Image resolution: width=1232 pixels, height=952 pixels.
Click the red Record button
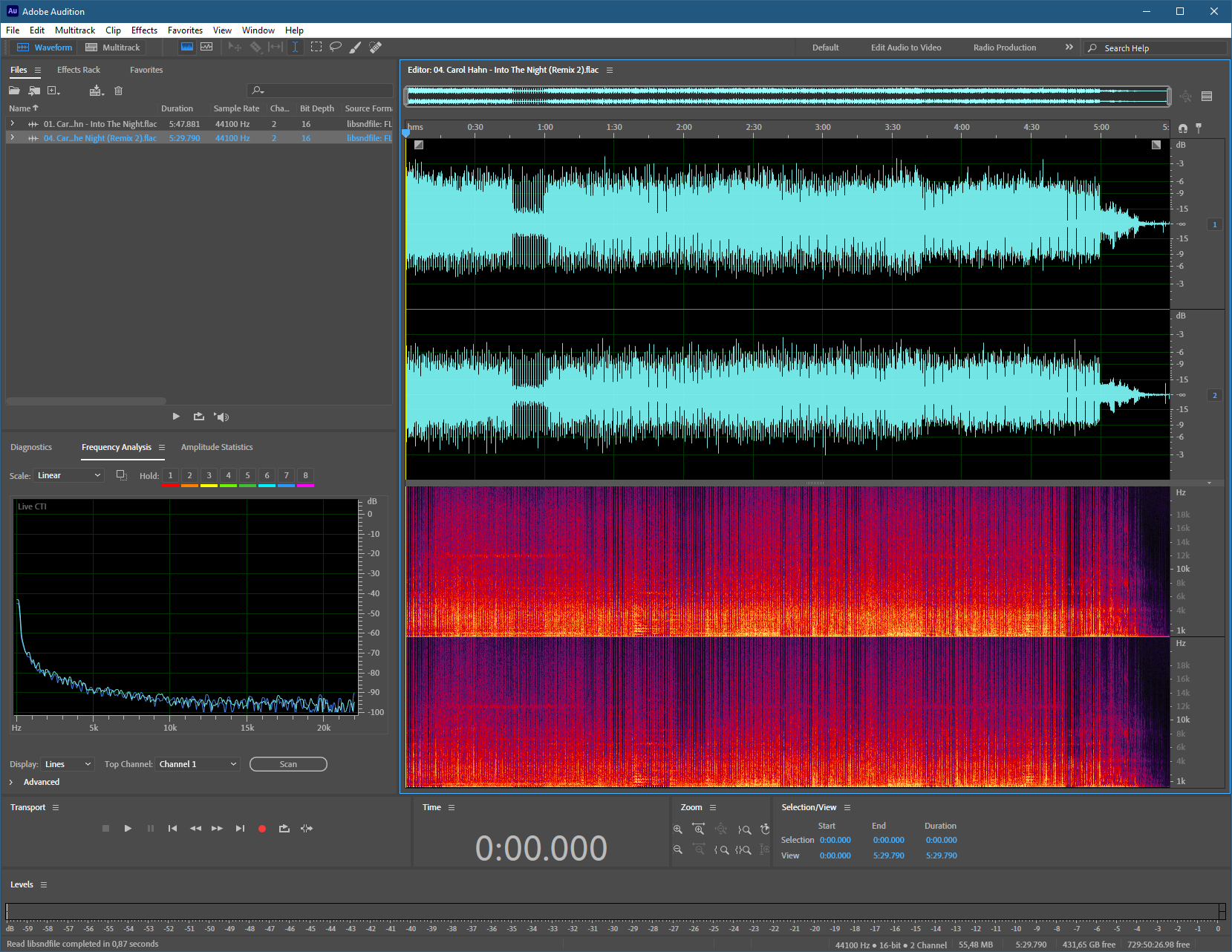click(262, 829)
